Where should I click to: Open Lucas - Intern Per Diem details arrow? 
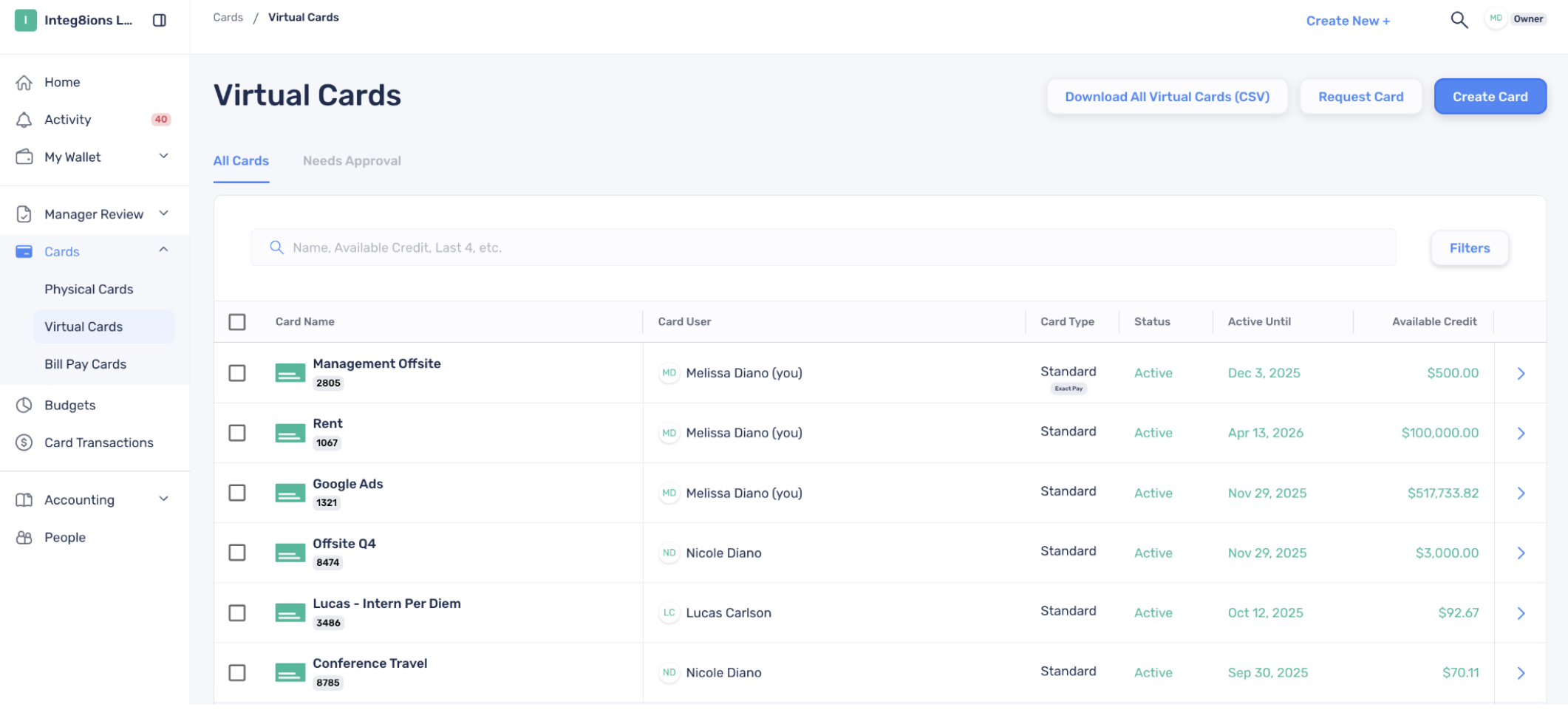tap(1521, 614)
